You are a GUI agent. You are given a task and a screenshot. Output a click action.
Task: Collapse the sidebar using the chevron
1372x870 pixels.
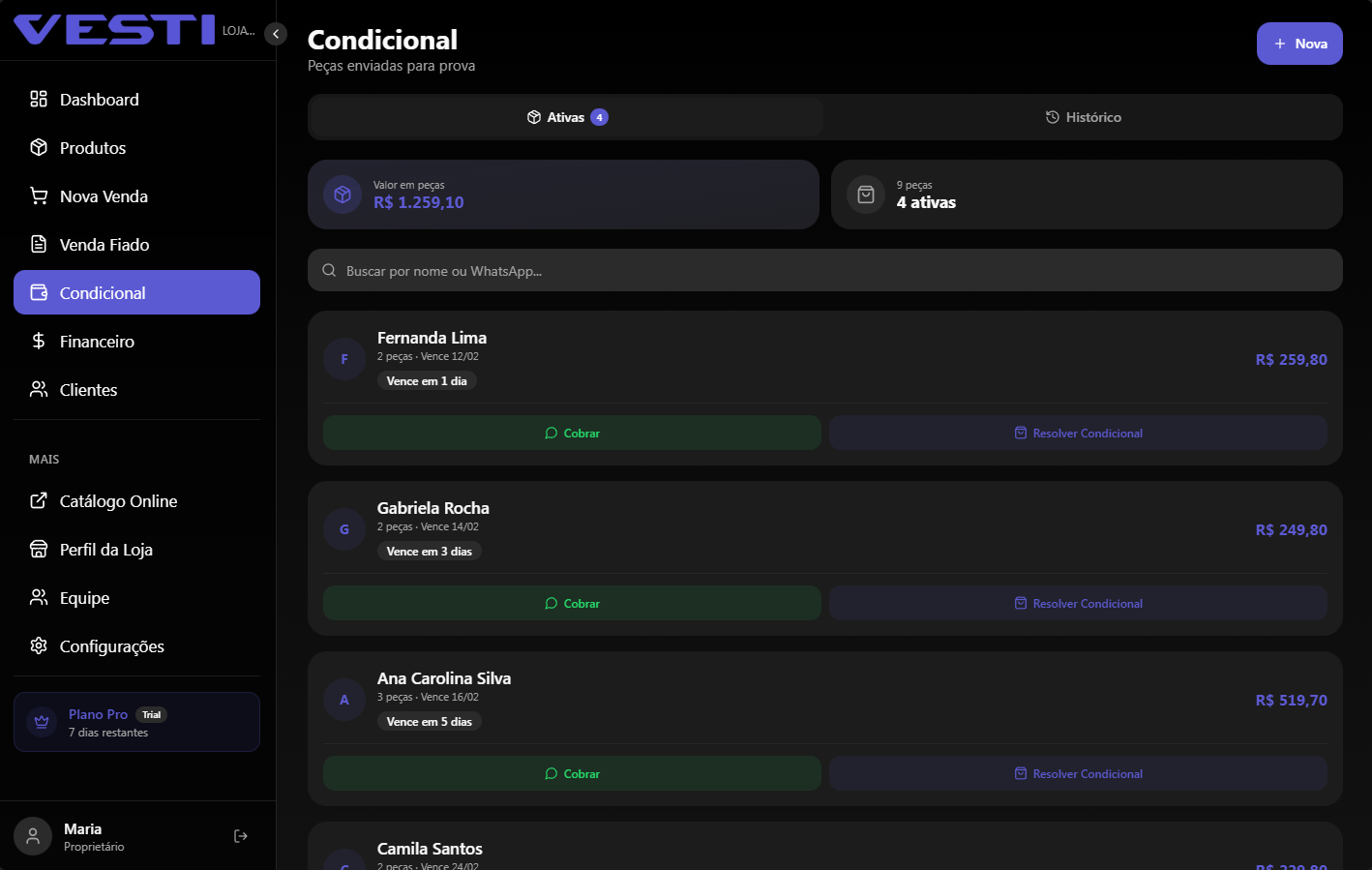[x=275, y=33]
